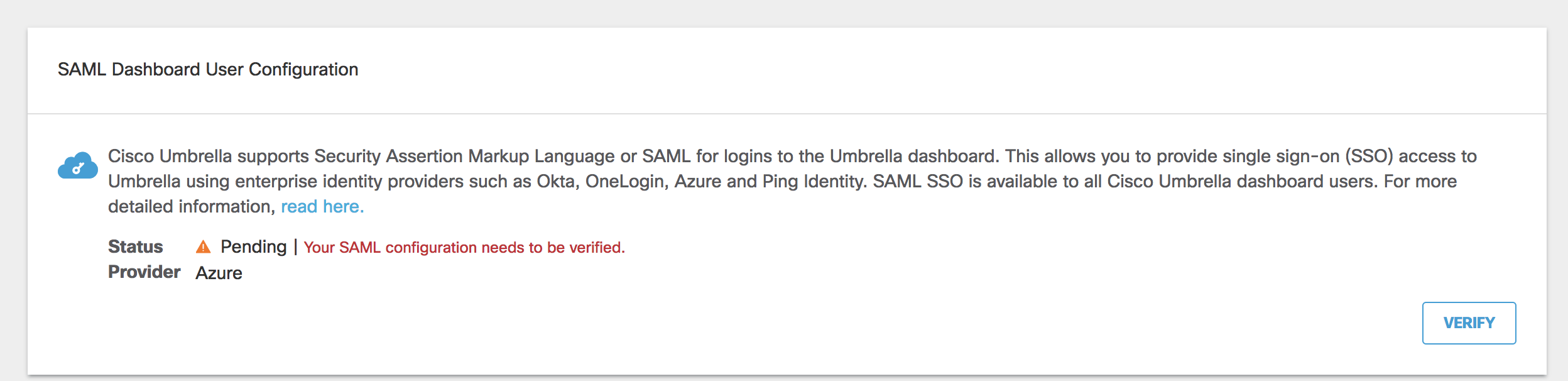The image size is (1568, 381).
Task: Click the gray background above the card
Action: tap(784, 13)
